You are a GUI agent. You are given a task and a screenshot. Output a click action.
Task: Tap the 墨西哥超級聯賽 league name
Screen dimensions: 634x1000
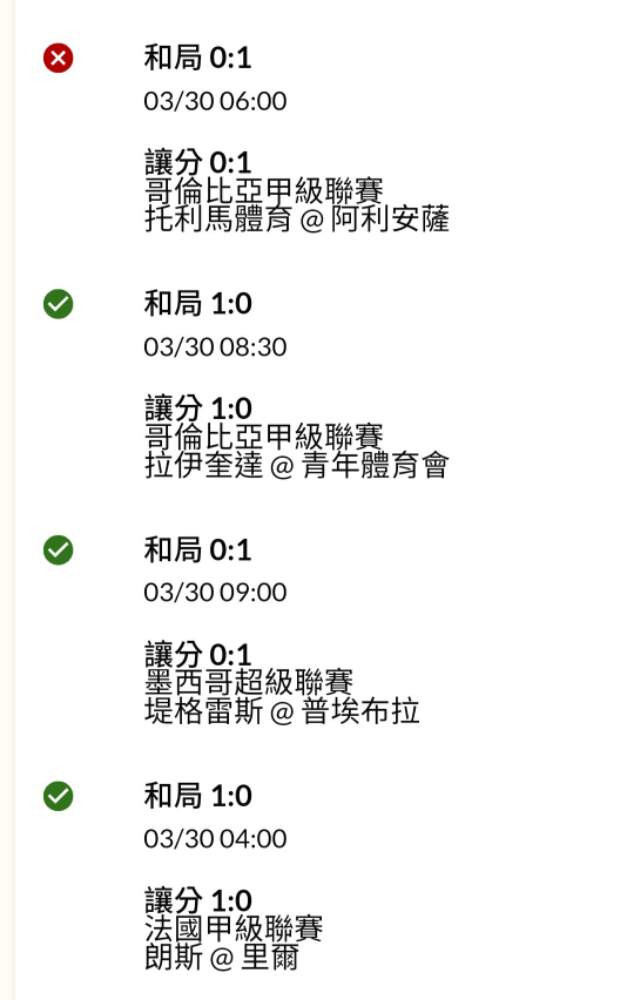click(249, 683)
